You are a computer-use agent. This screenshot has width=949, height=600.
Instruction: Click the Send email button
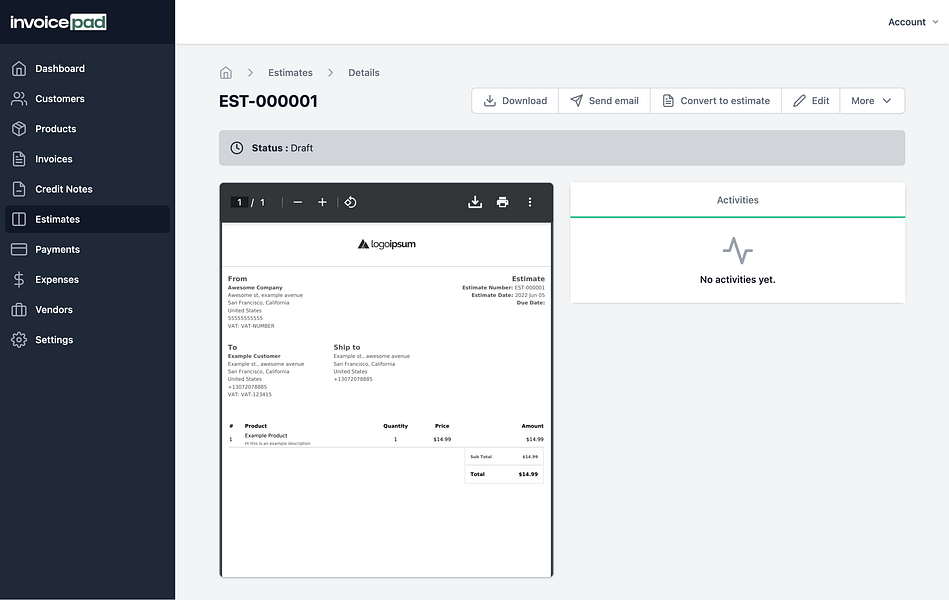click(x=605, y=101)
